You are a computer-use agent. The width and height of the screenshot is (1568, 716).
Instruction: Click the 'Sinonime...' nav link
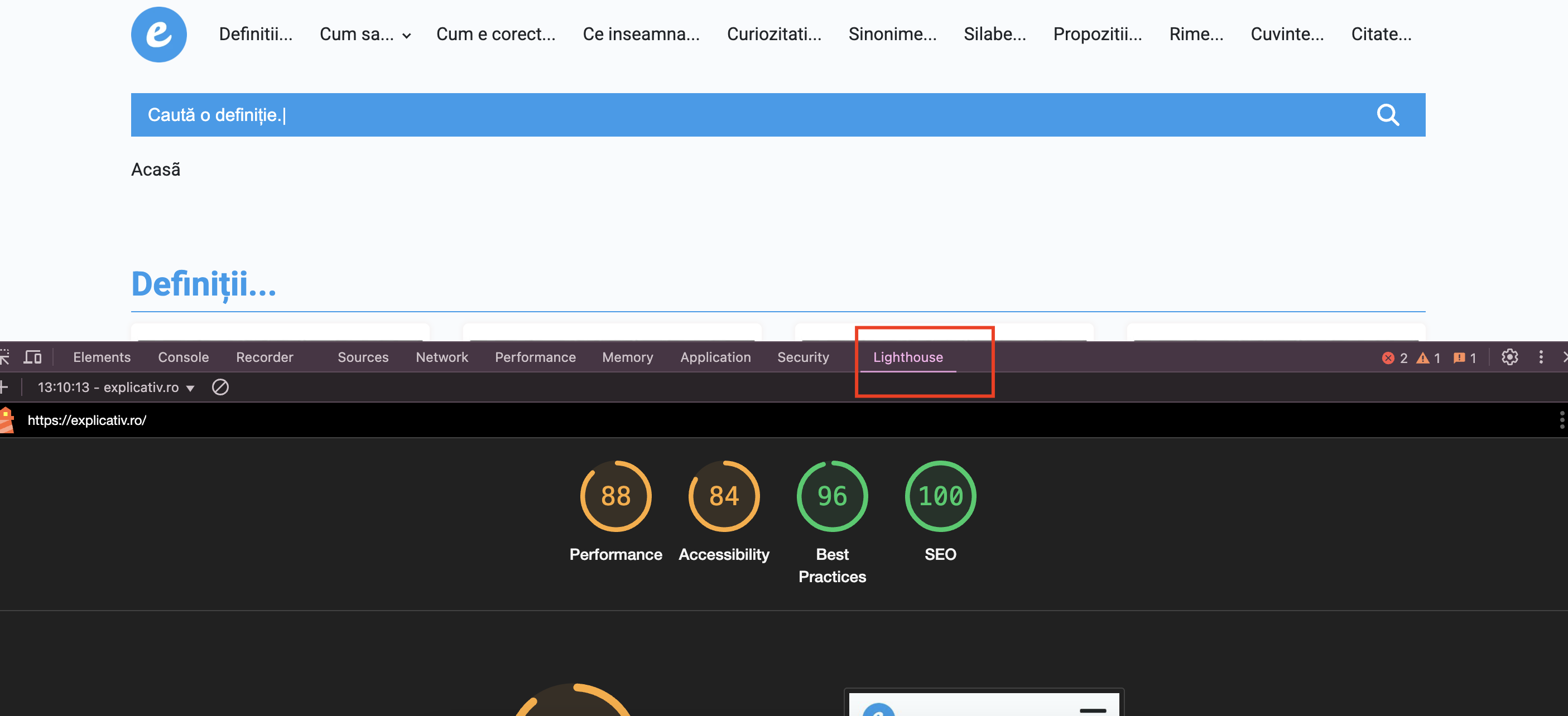pyautogui.click(x=892, y=34)
